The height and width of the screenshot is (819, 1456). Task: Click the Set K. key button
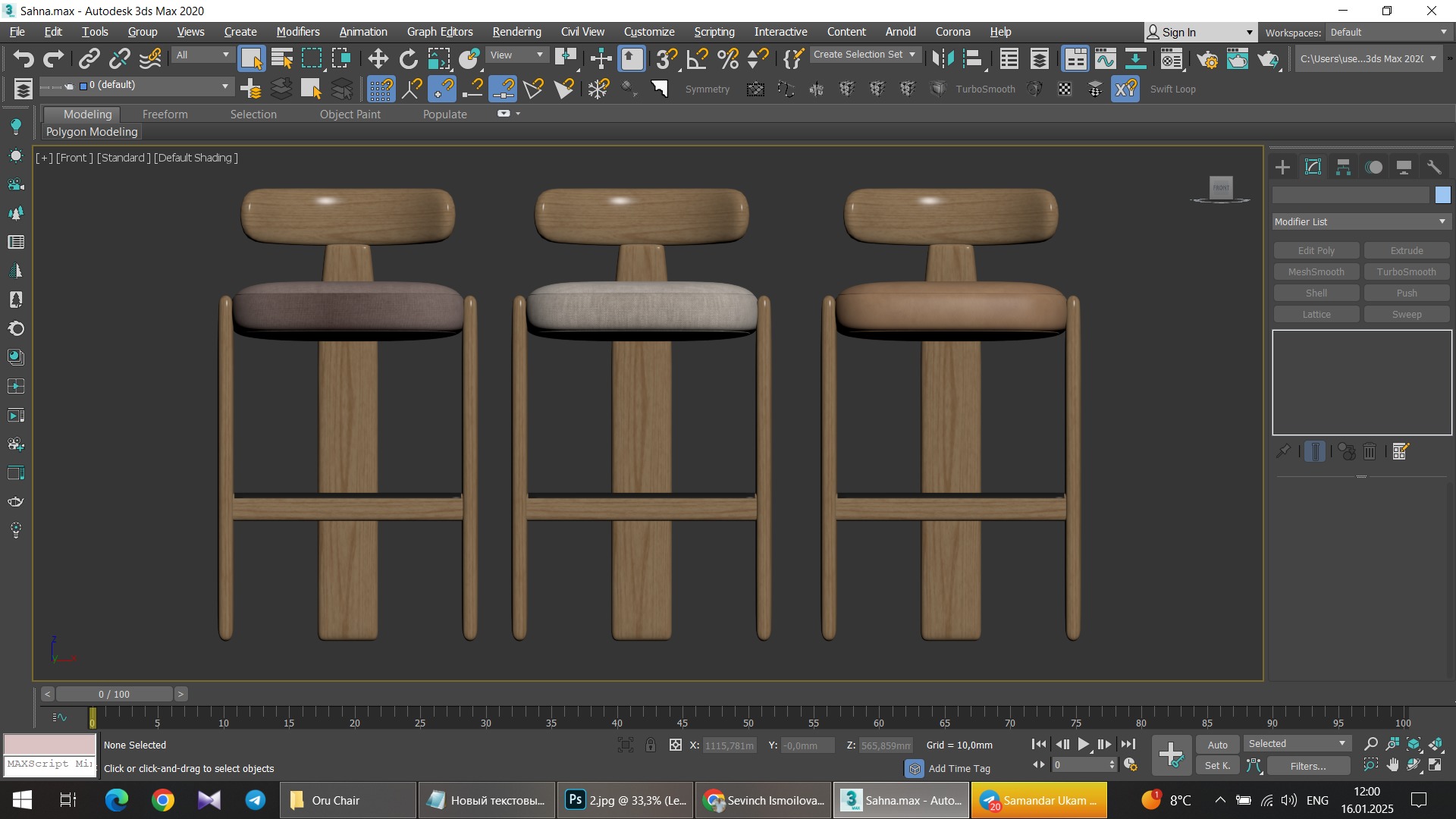1218,766
